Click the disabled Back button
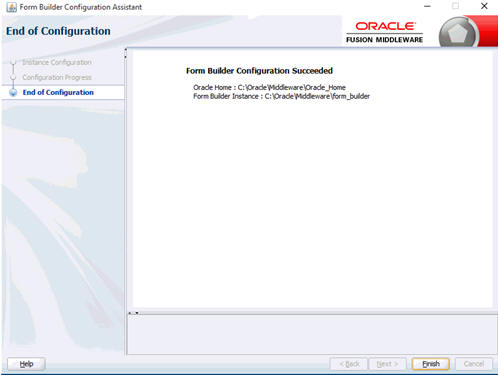Image resolution: width=498 pixels, height=375 pixels. tap(349, 364)
